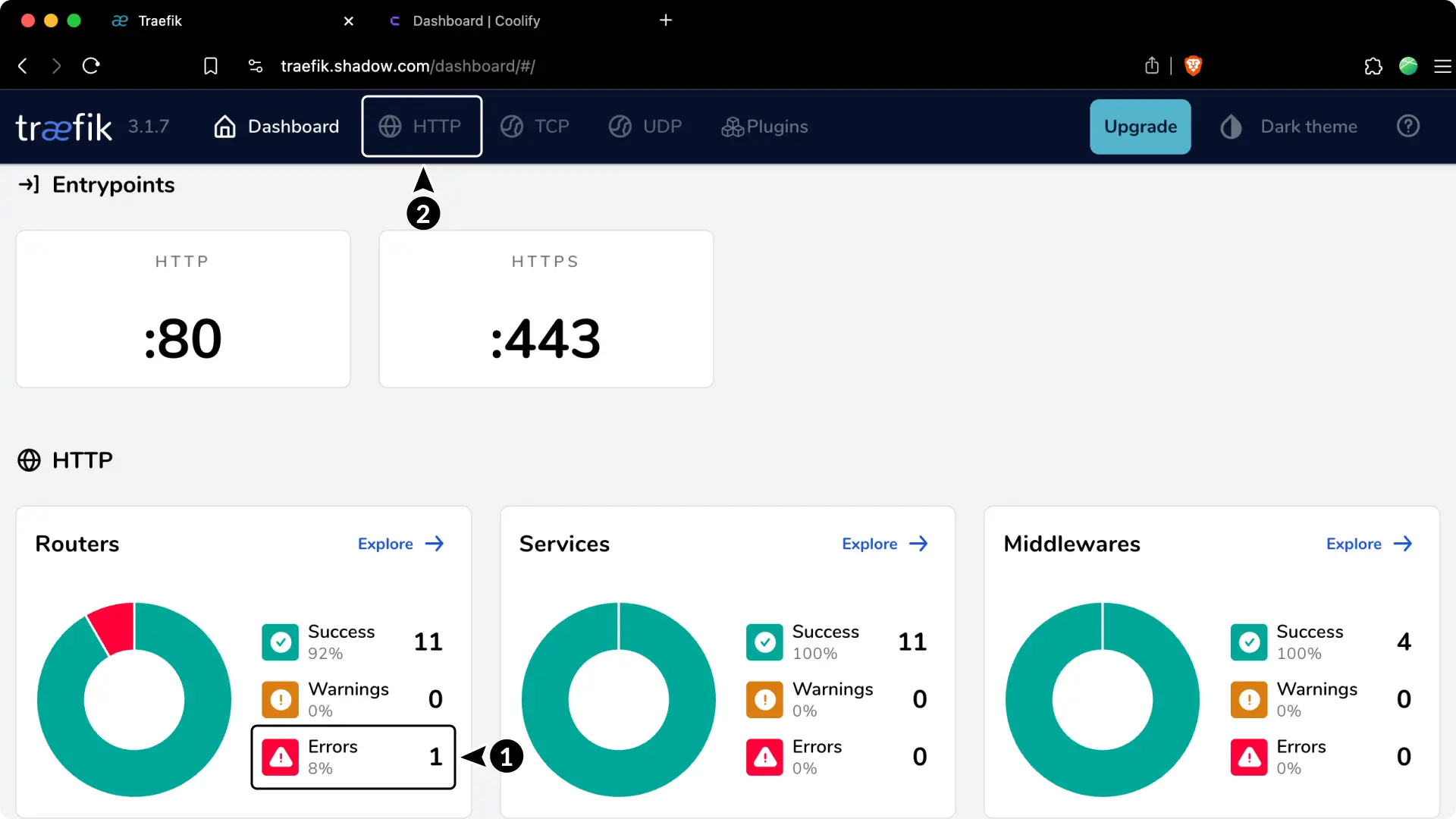Switch to the HTTP tab
The image size is (1456, 819).
tap(421, 127)
